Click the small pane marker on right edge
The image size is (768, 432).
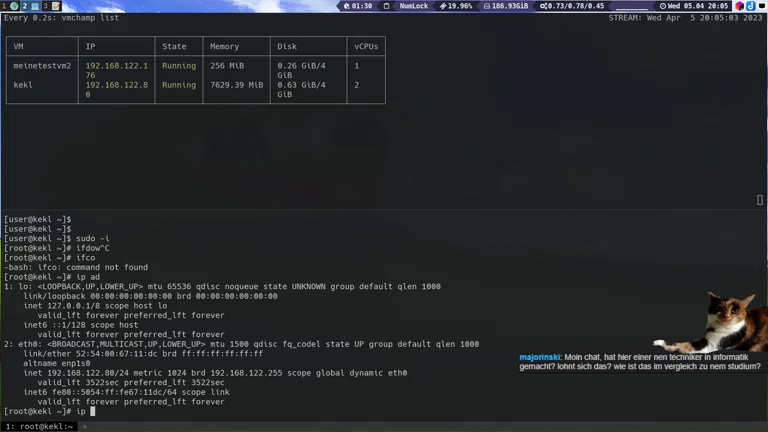click(x=760, y=200)
